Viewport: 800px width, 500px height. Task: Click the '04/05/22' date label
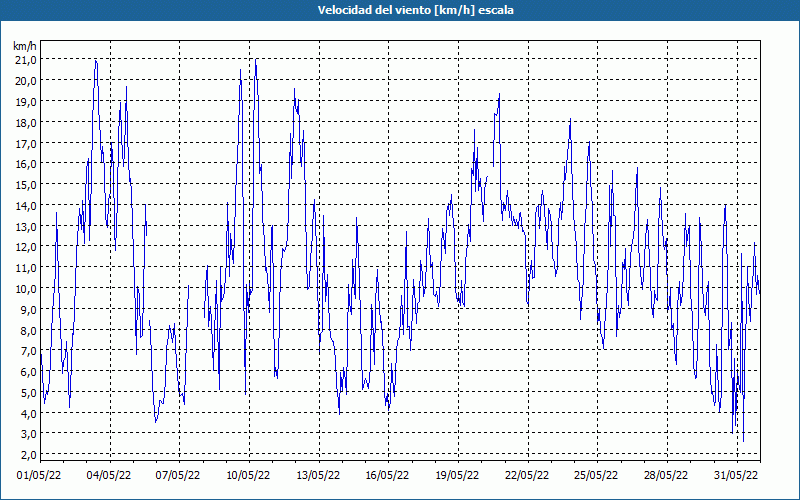[109, 476]
